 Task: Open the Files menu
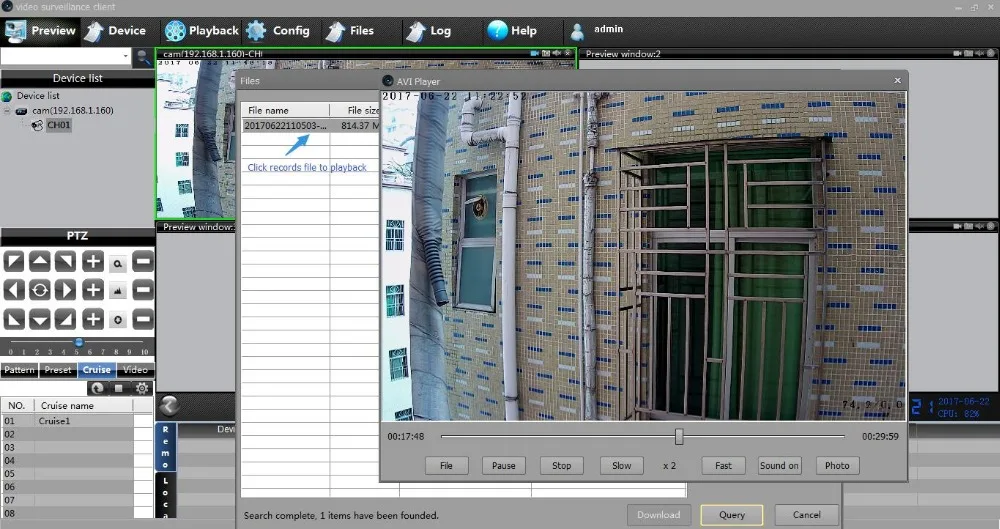(x=349, y=31)
